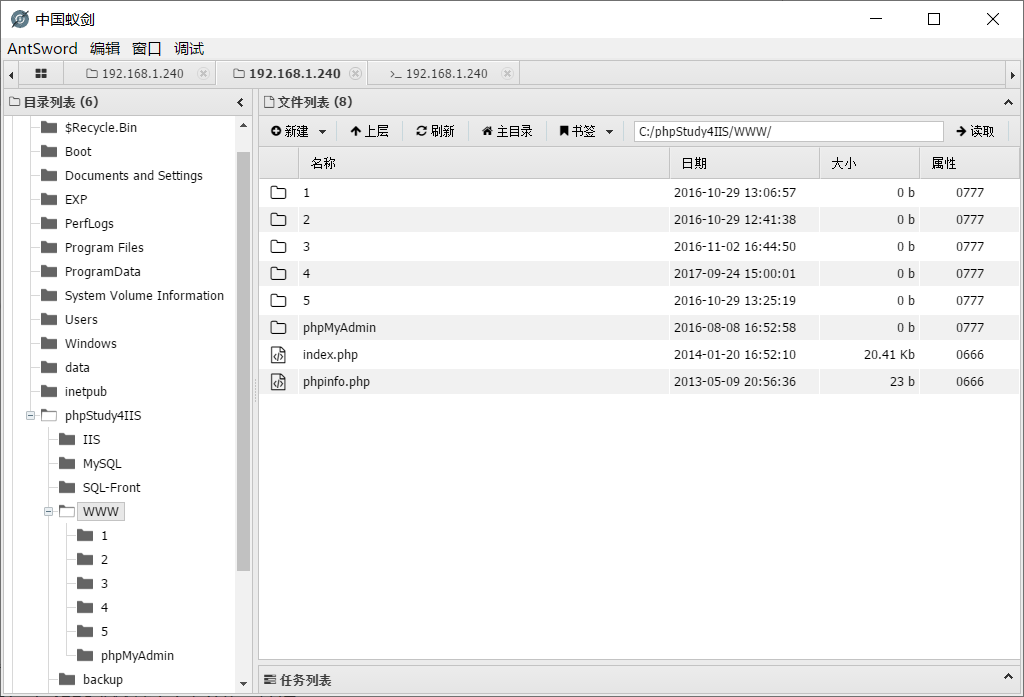The height and width of the screenshot is (697, 1024).
Task: Select Program Files in the tree
Action: tap(104, 248)
